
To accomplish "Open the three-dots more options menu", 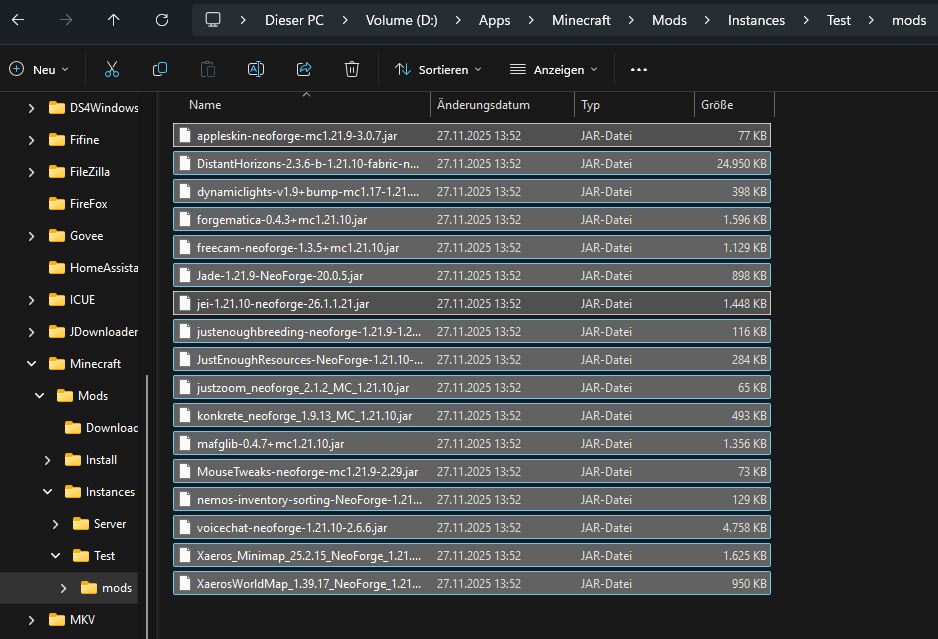I will [639, 70].
